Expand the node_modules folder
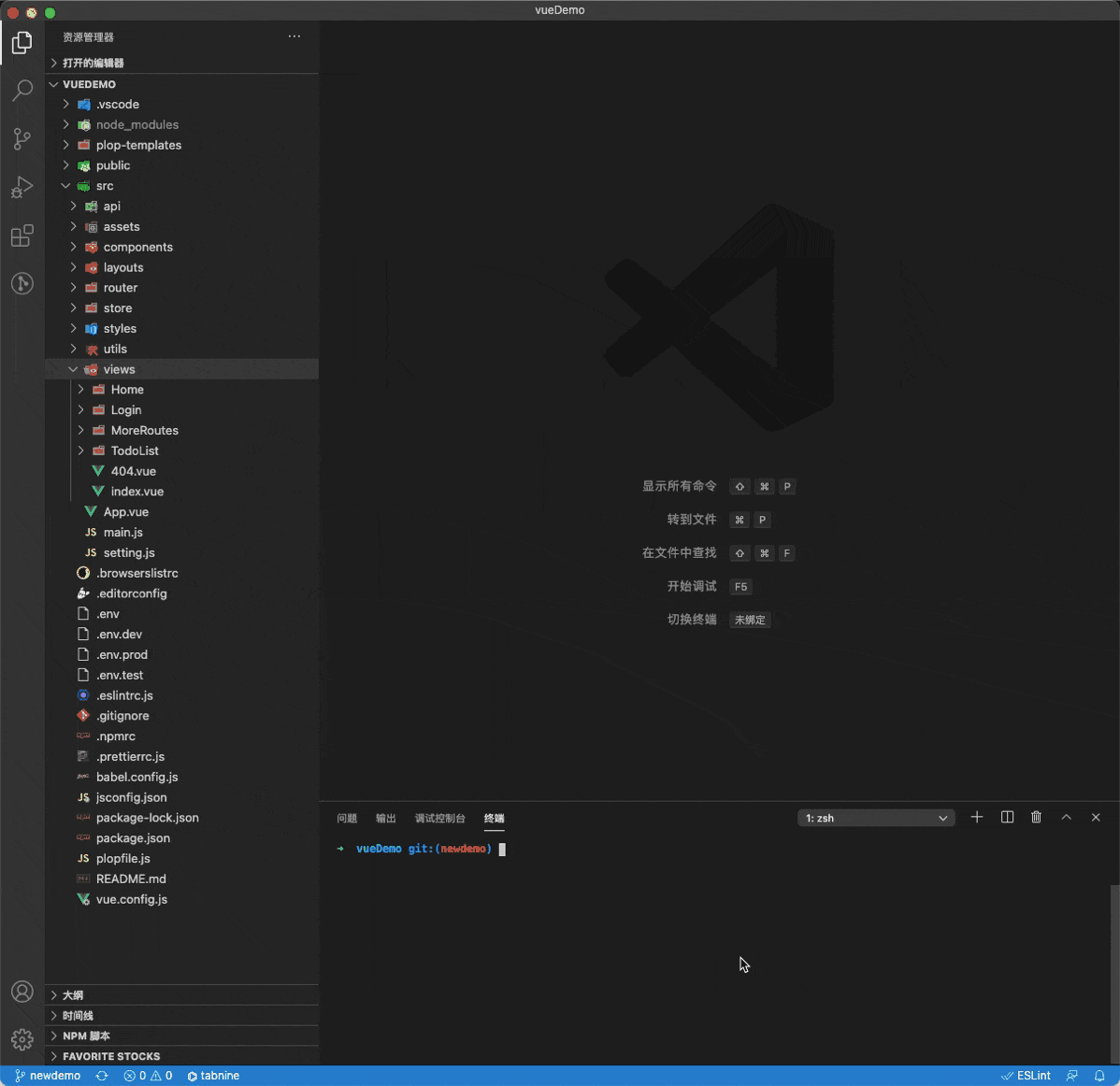The image size is (1120, 1086). 182,124
